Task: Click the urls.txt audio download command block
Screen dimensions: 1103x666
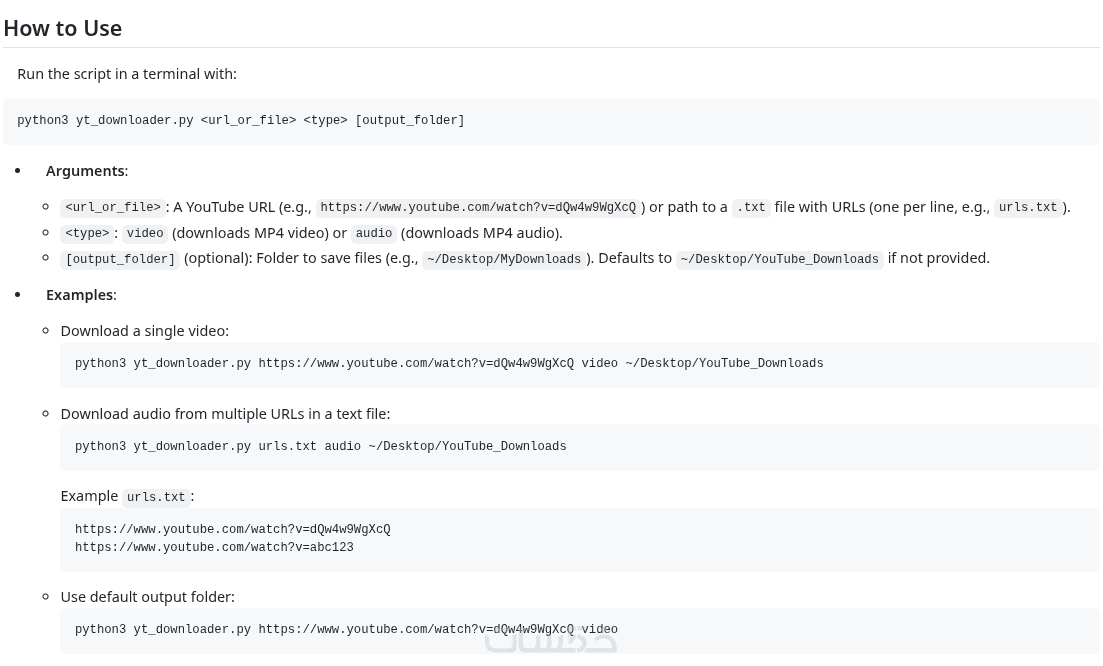Action: point(320,447)
